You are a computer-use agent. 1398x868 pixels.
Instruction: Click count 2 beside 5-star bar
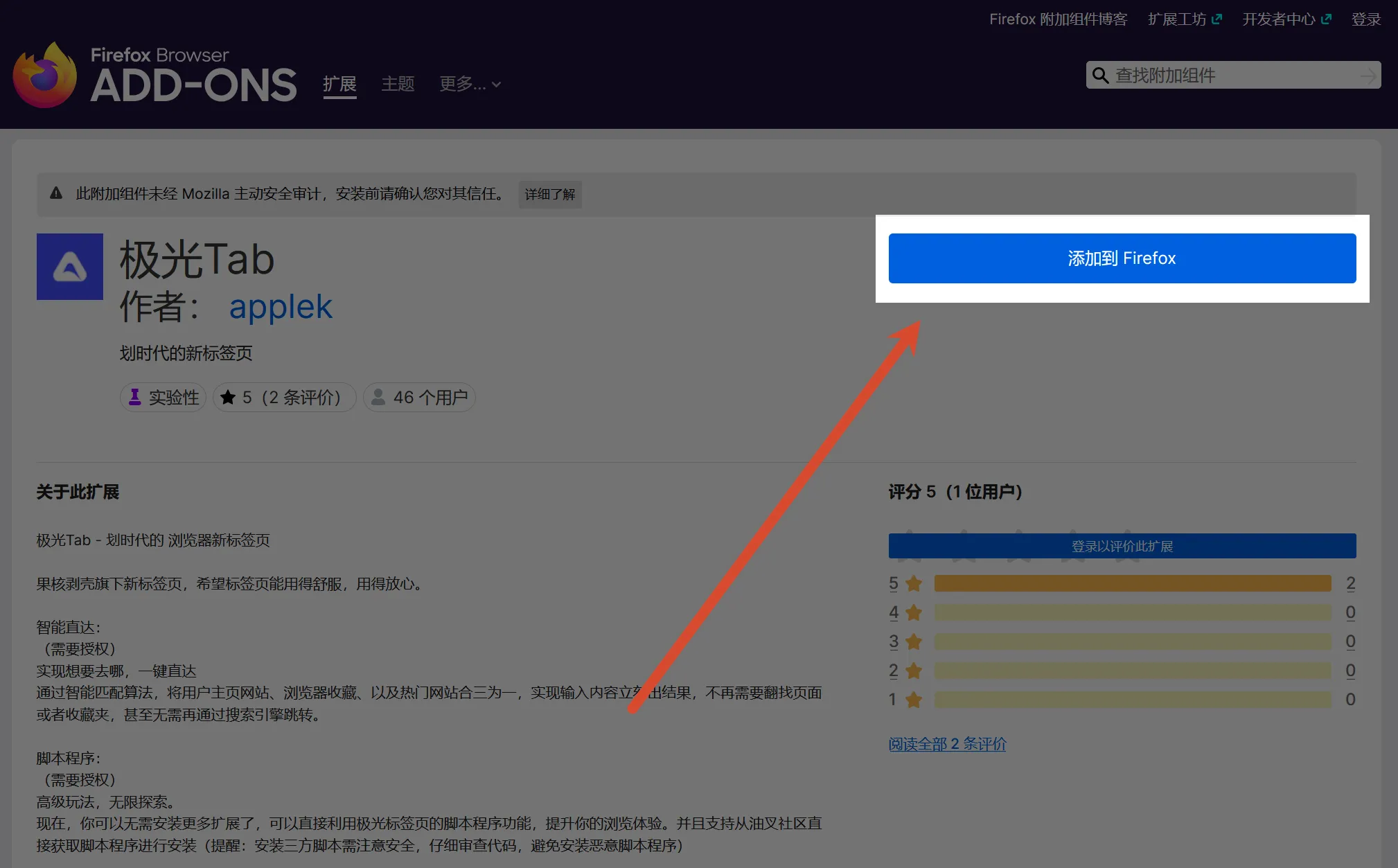1351,583
